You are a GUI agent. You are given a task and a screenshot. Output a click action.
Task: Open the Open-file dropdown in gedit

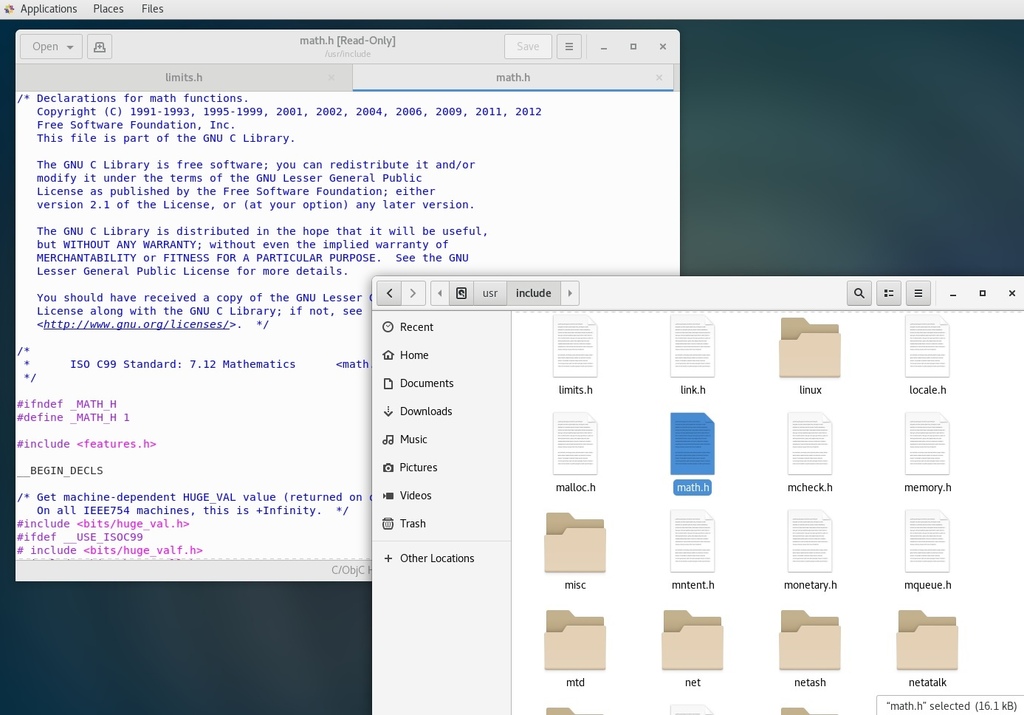52,46
